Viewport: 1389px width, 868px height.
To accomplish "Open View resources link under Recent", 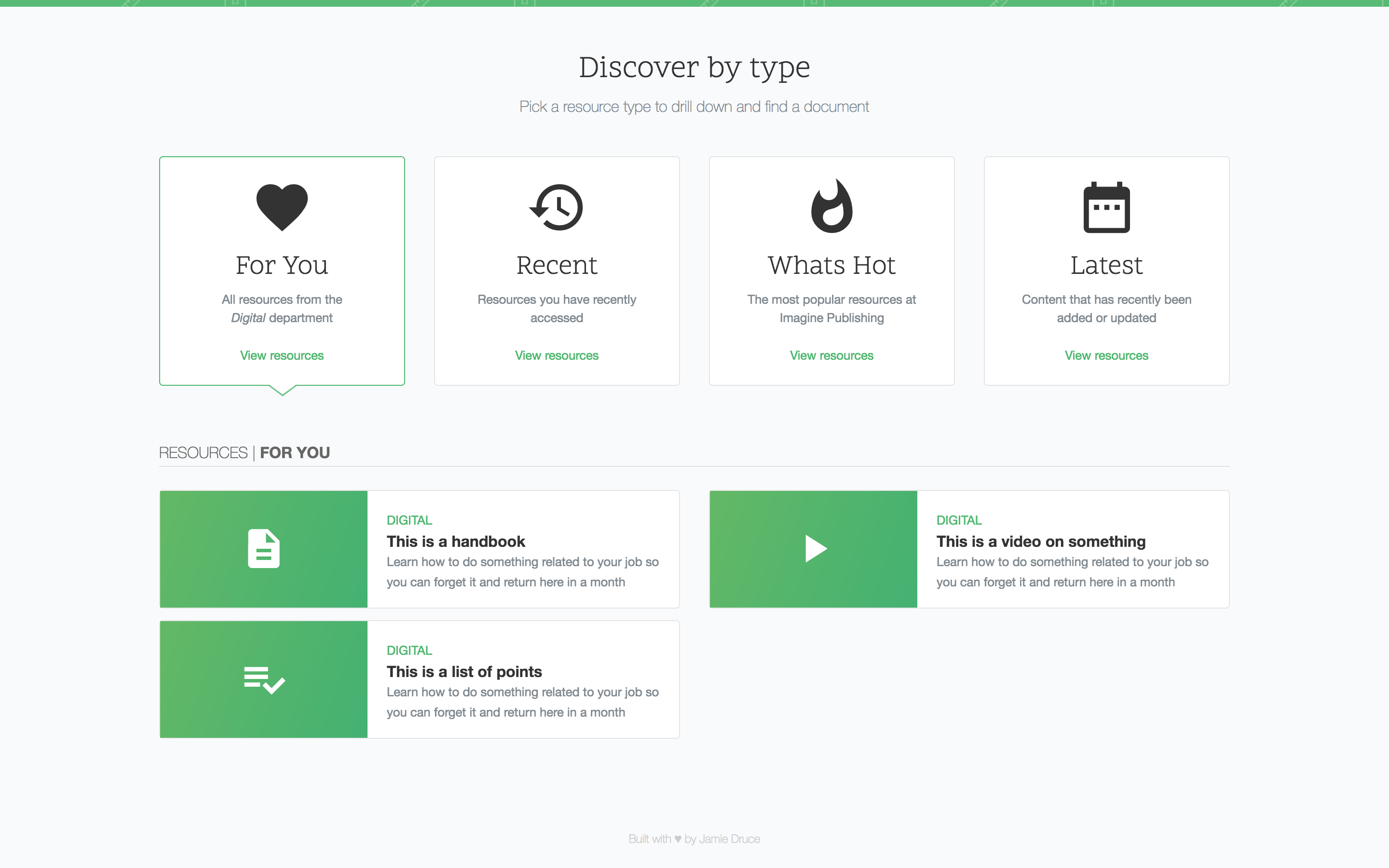I will [x=557, y=355].
